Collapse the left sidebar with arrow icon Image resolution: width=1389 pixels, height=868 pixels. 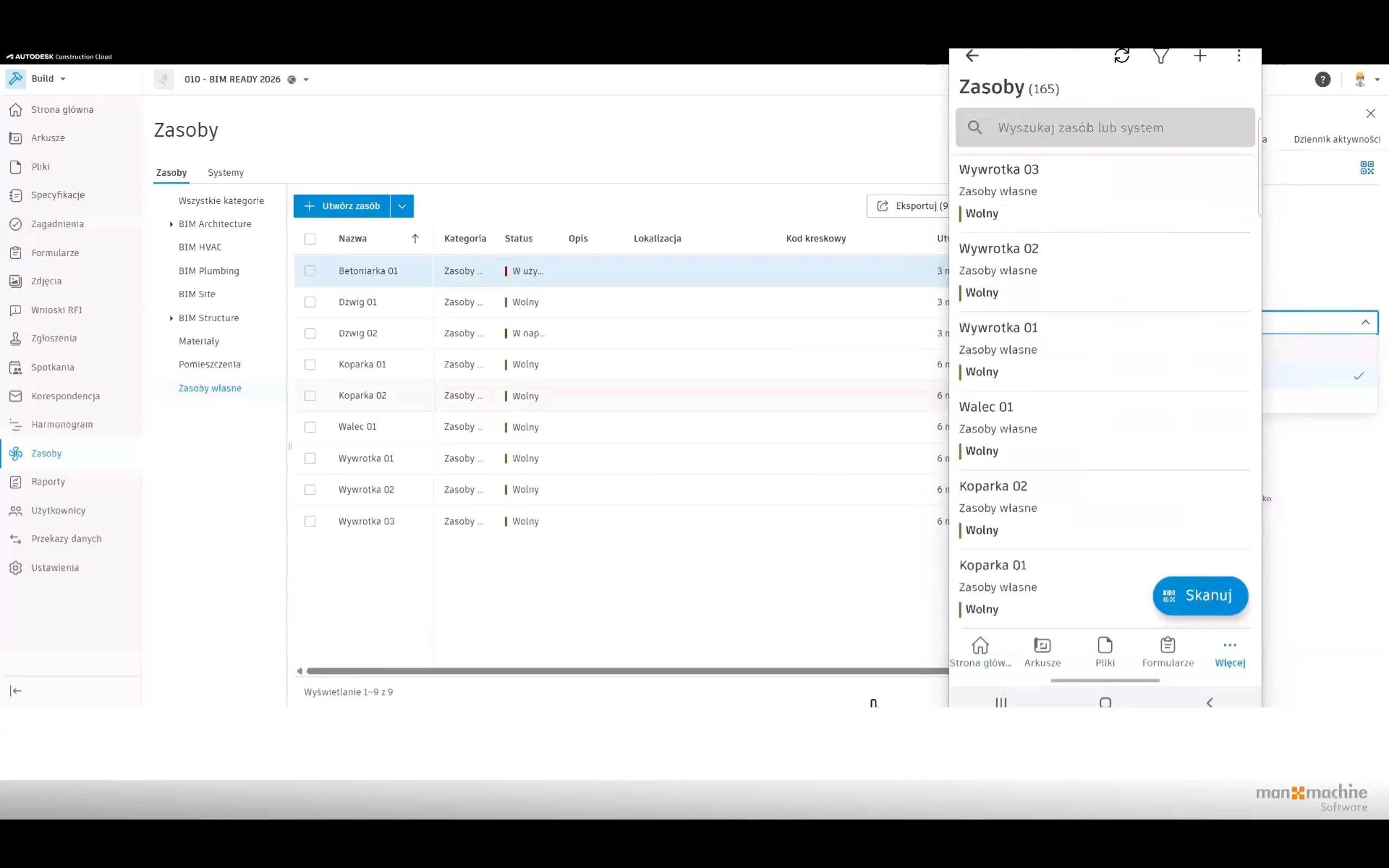16,691
